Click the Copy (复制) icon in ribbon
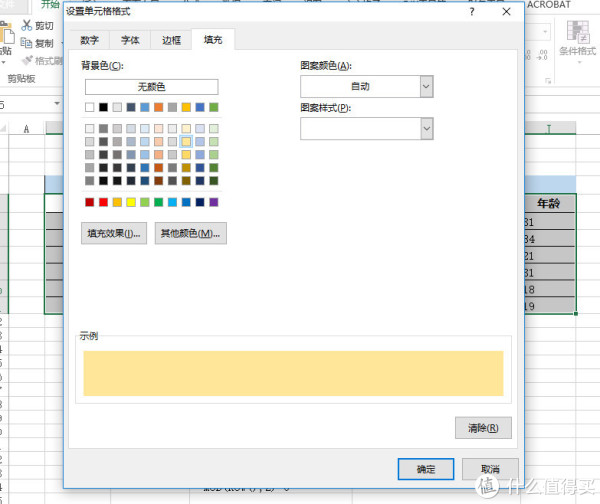This screenshot has width=600, height=504. pyautogui.click(x=27, y=43)
